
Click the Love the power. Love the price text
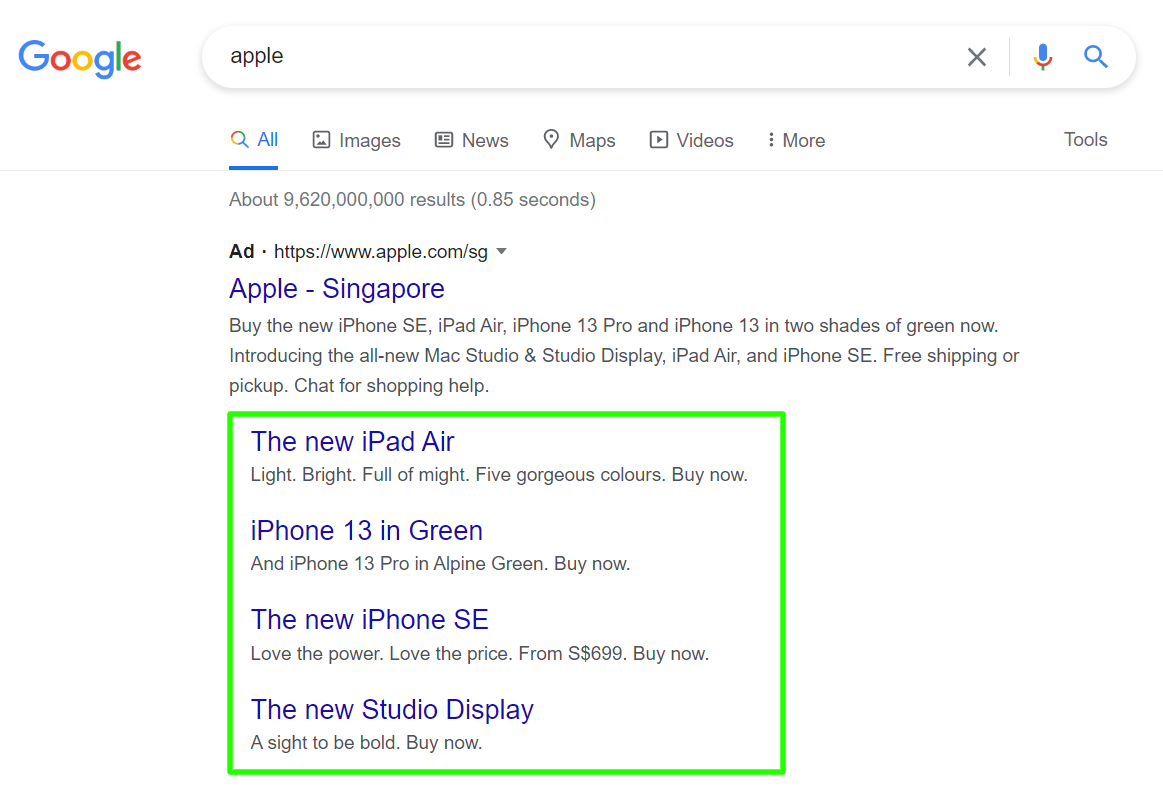480,653
